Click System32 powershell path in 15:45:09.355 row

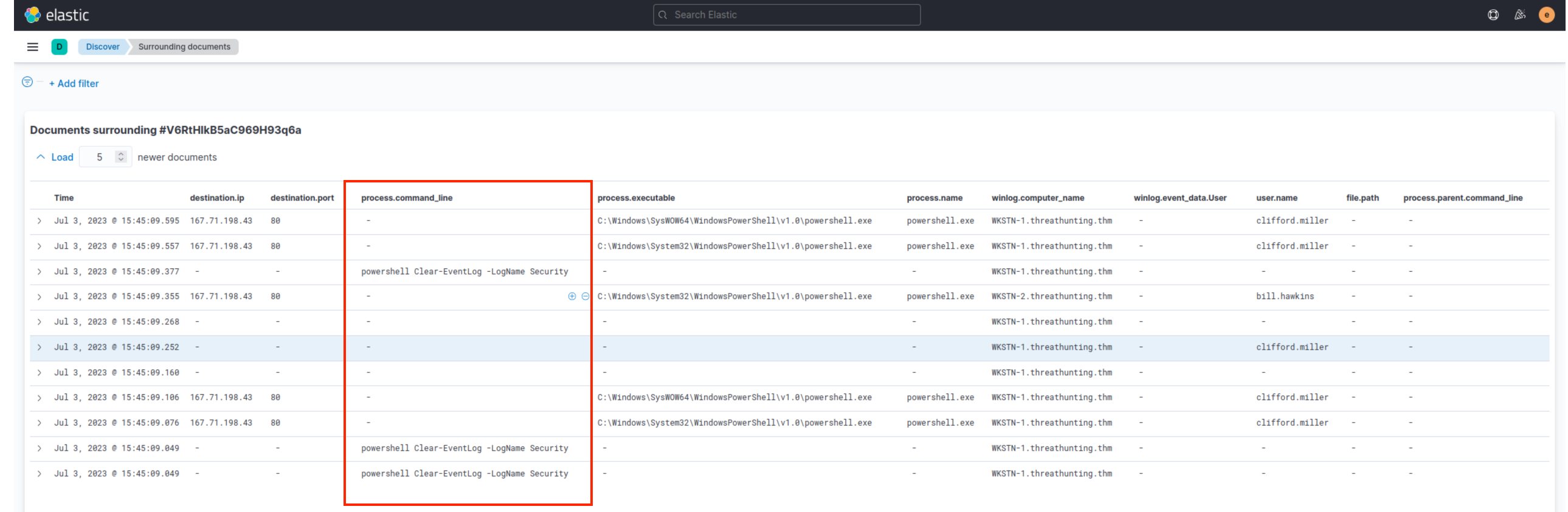[734, 297]
